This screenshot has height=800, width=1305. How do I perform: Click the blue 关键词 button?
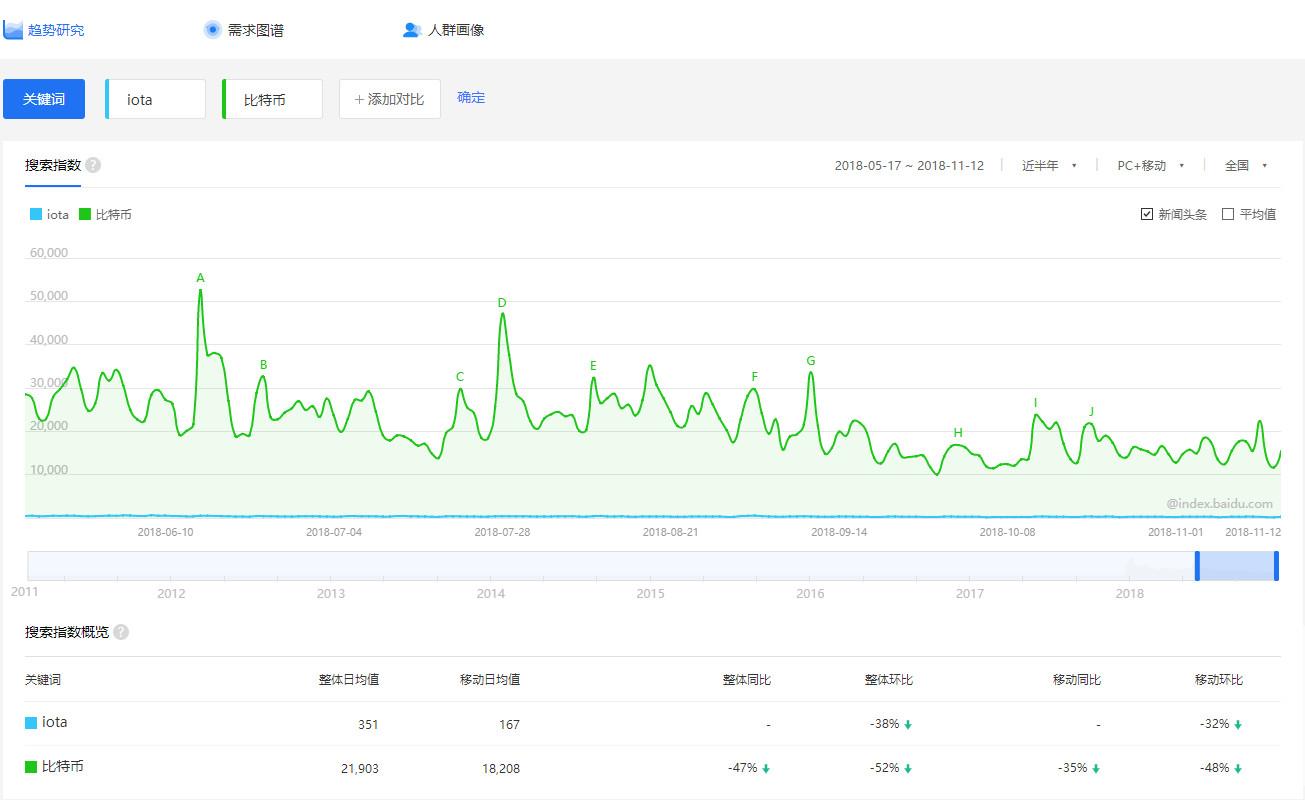click(x=44, y=99)
